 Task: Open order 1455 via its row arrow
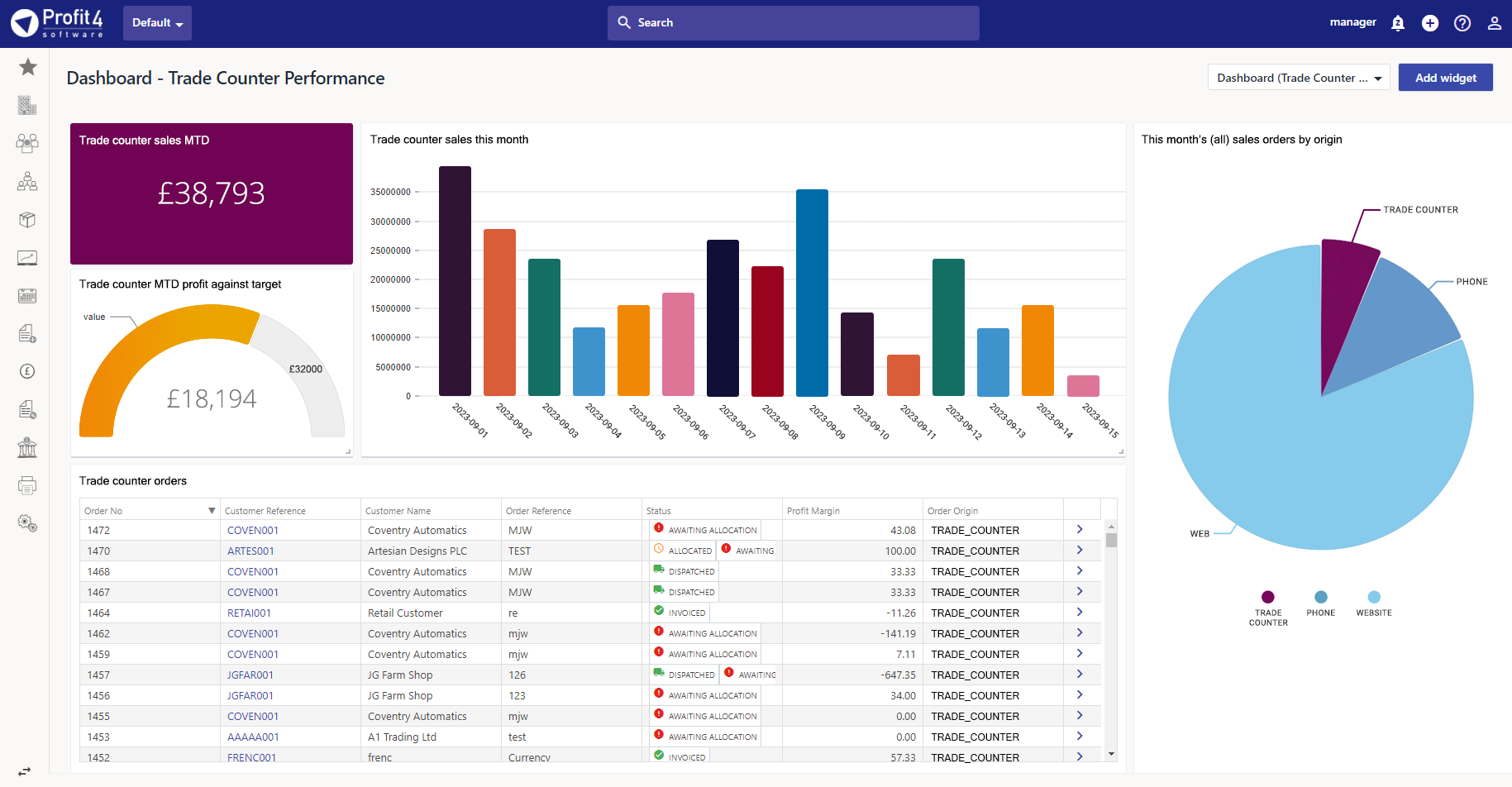1080,715
